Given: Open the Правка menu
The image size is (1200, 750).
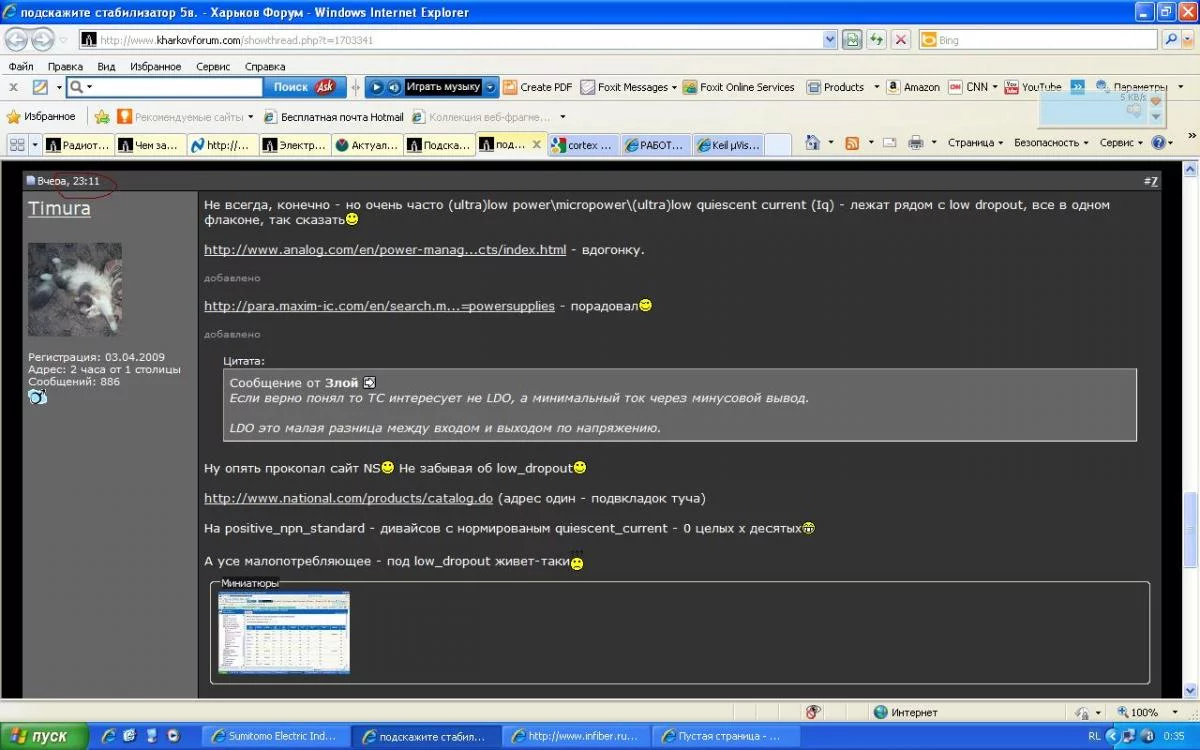Looking at the screenshot, I should (65, 66).
